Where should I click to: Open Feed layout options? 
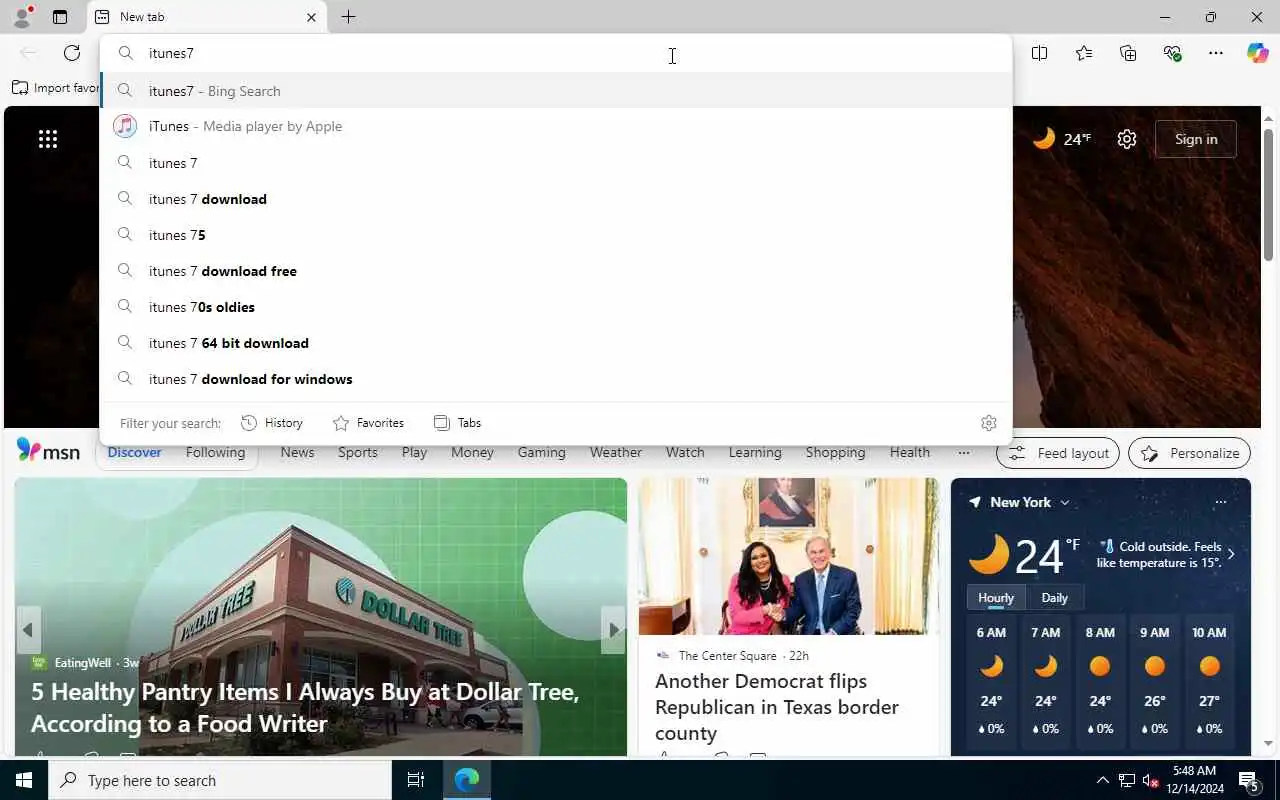click(x=1058, y=453)
